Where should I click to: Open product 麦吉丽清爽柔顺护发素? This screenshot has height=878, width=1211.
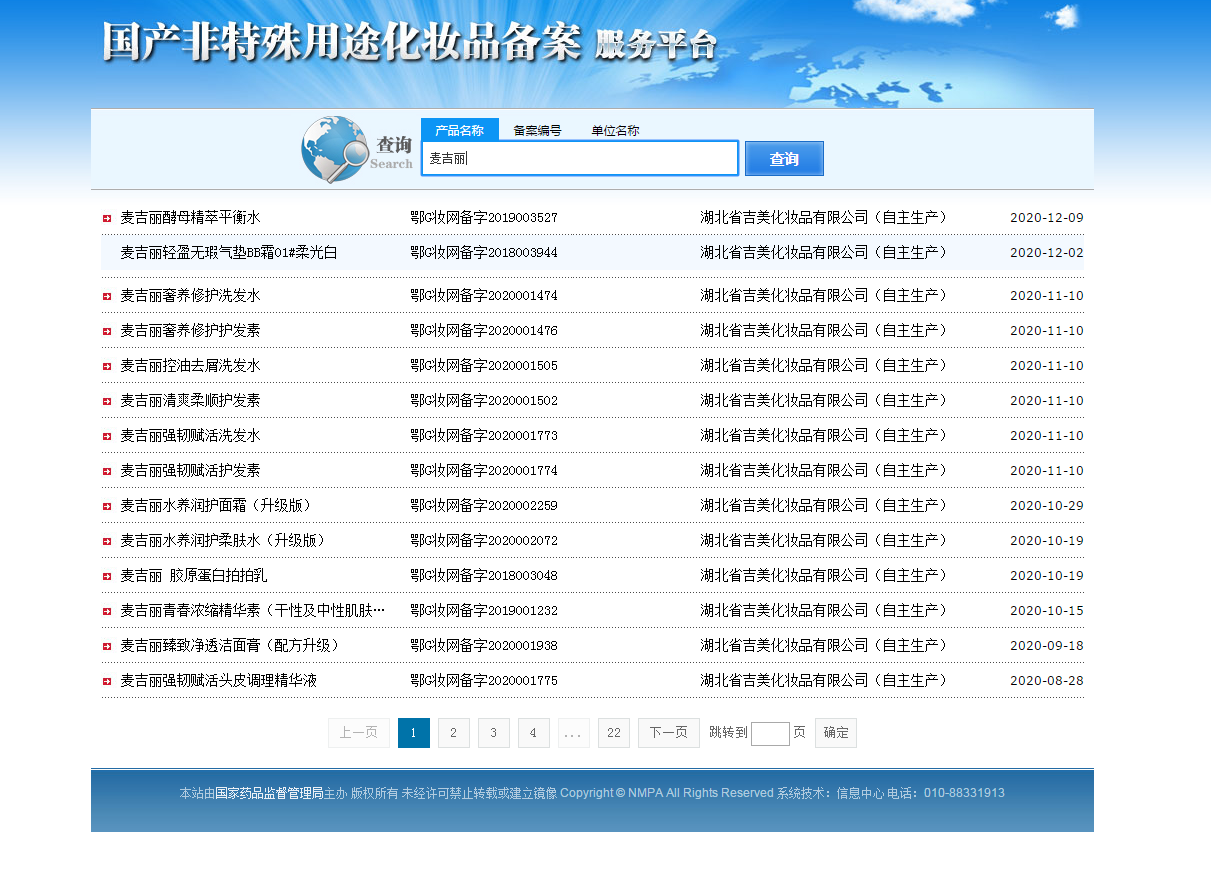pos(190,400)
